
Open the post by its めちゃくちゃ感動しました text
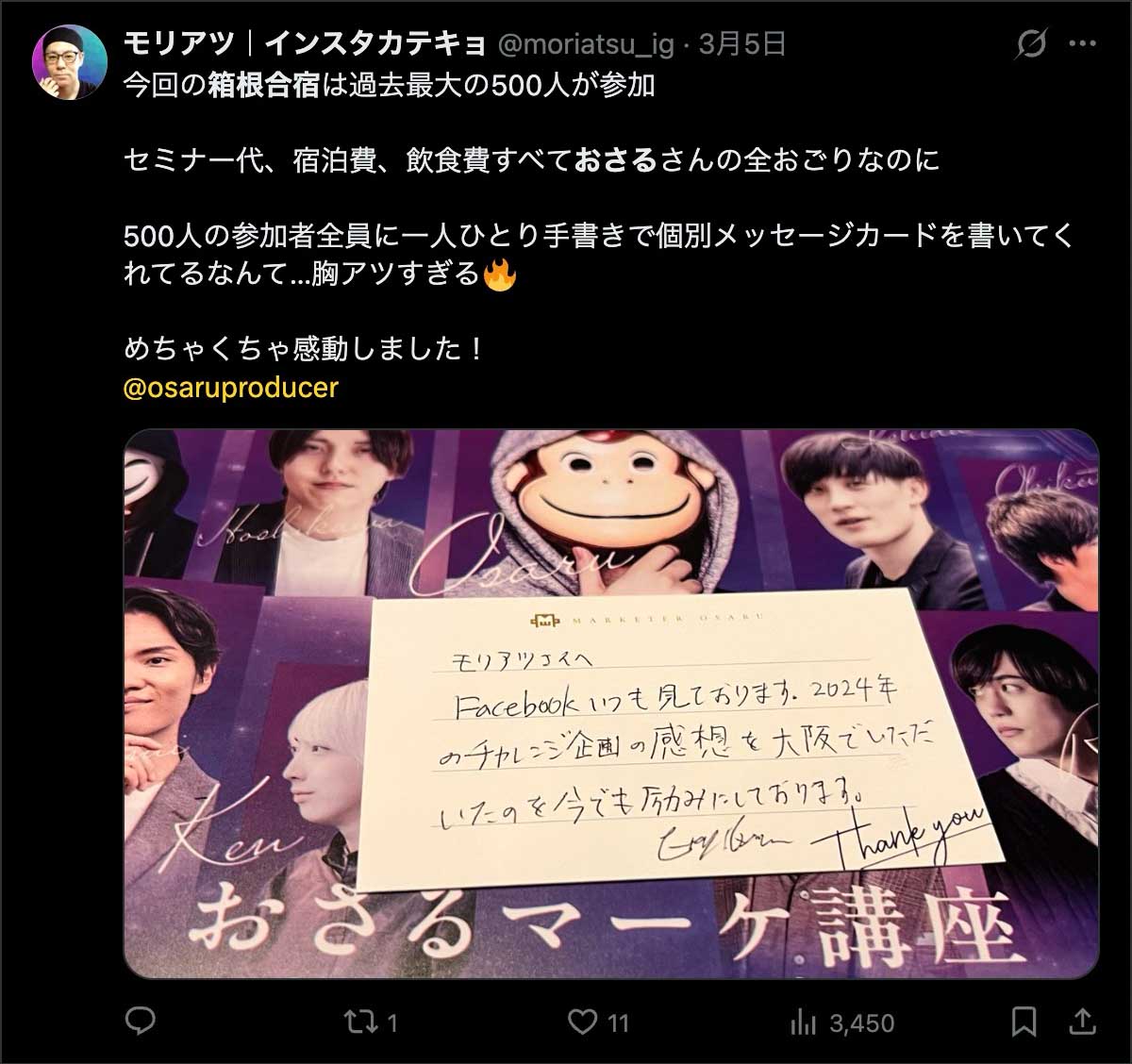[x=305, y=349]
